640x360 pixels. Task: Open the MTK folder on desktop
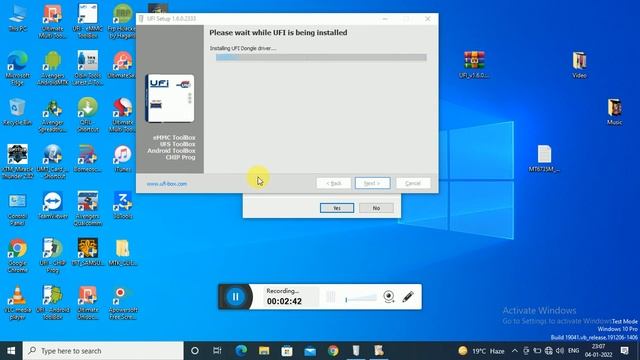click(122, 252)
